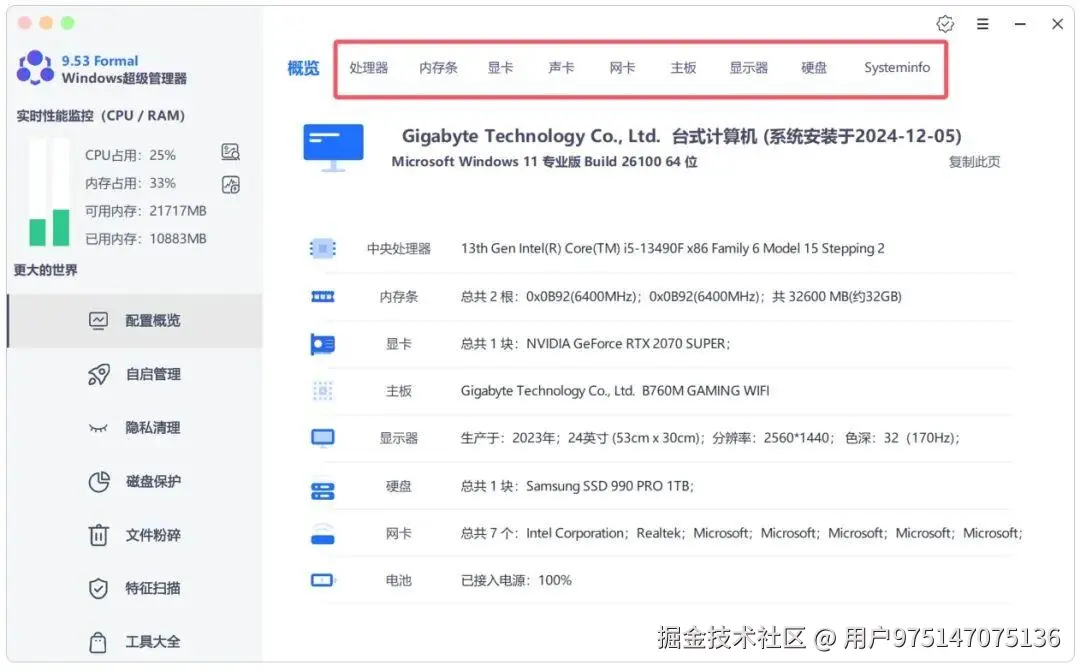
Task: Click the rocket icon beside 自启管理
Action: pyautogui.click(x=98, y=374)
